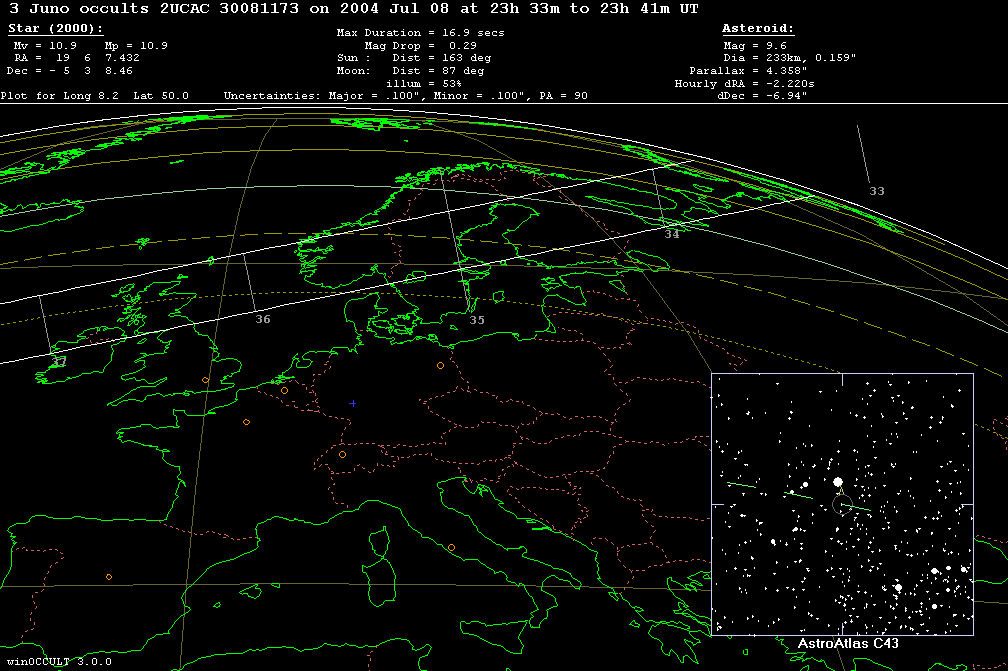
Task: Select the 33 minute time marker
Action: [x=876, y=191]
